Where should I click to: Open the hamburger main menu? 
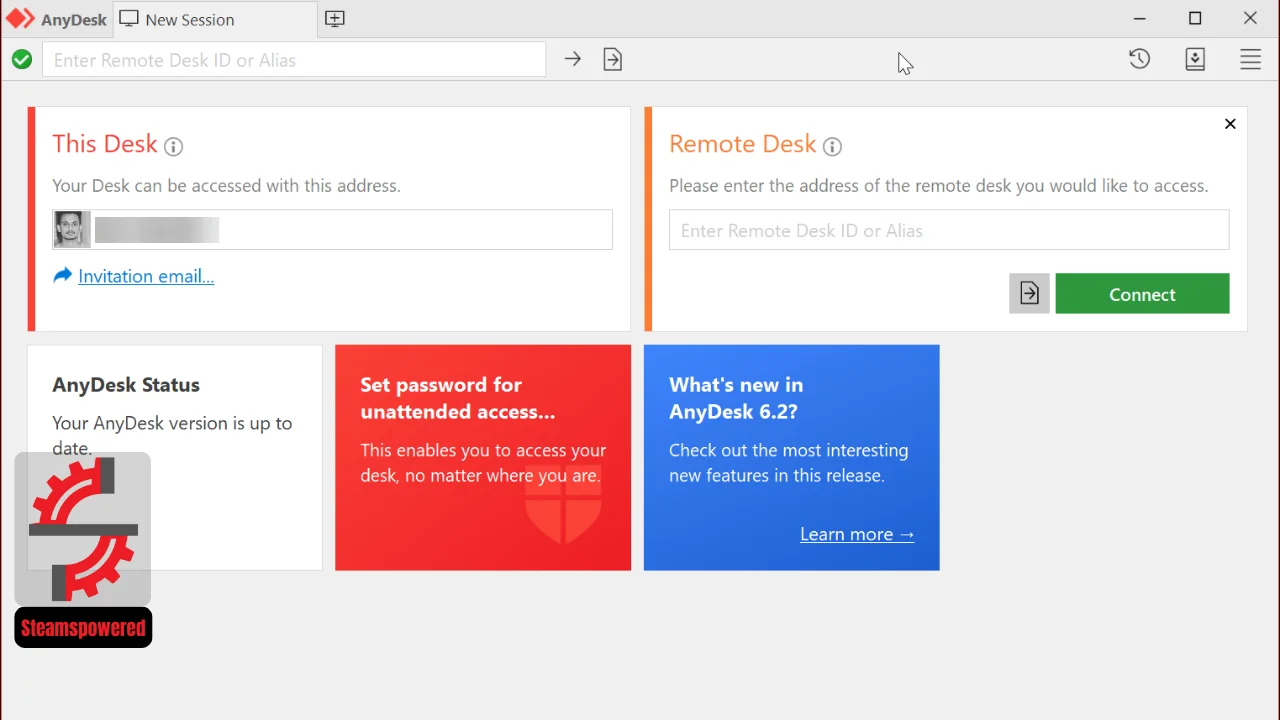tap(1250, 60)
